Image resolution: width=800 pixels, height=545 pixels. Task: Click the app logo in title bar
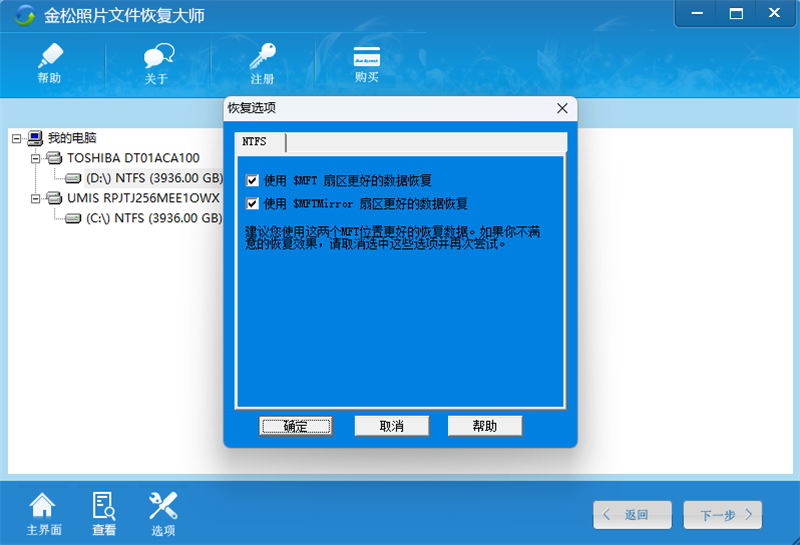pyautogui.click(x=23, y=15)
